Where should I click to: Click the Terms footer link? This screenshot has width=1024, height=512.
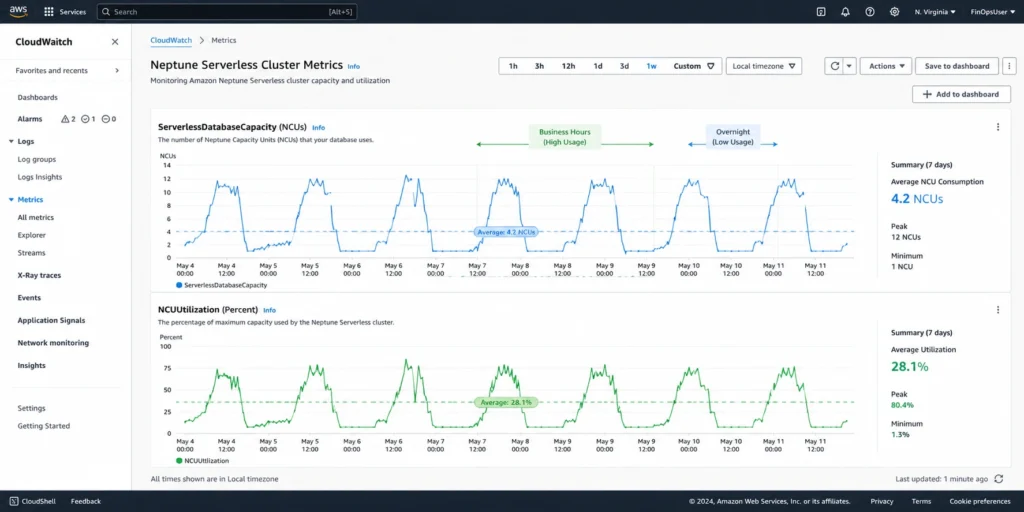pyautogui.click(x=921, y=502)
